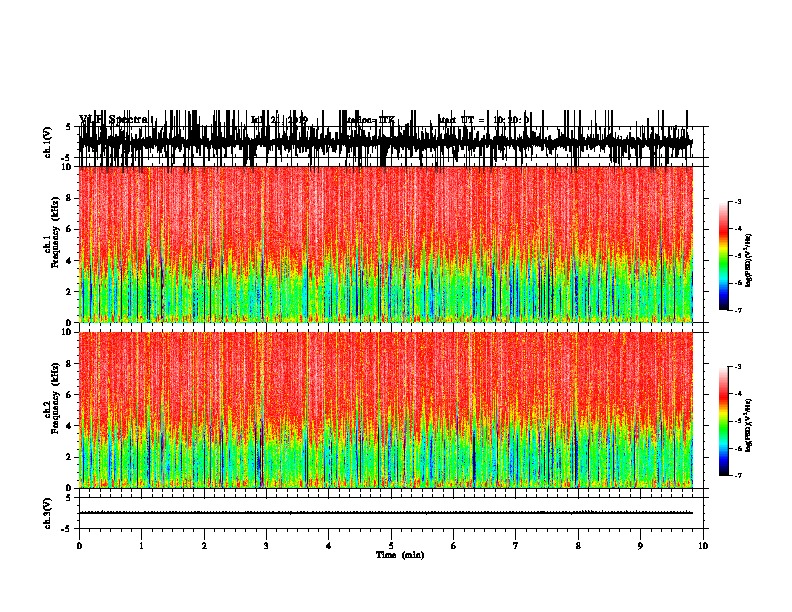This screenshot has width=792, height=612.
Task: Click the '-7' label on ch.1 color bar
Action: pyautogui.click(x=737, y=310)
